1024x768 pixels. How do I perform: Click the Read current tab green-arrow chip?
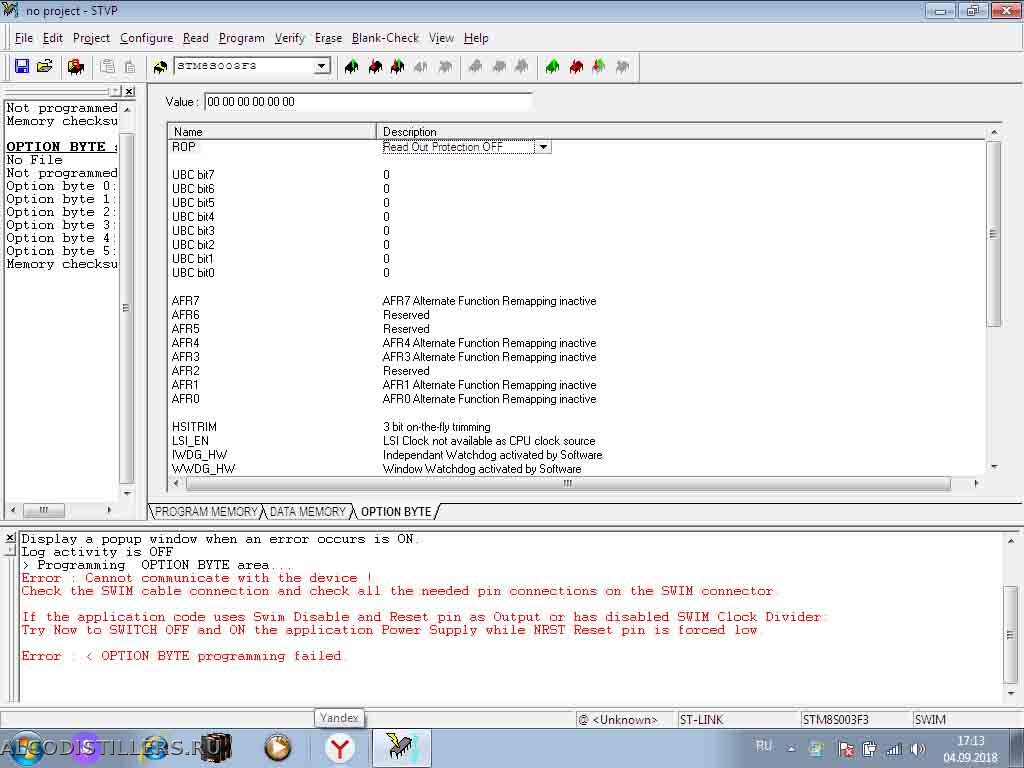click(351, 66)
